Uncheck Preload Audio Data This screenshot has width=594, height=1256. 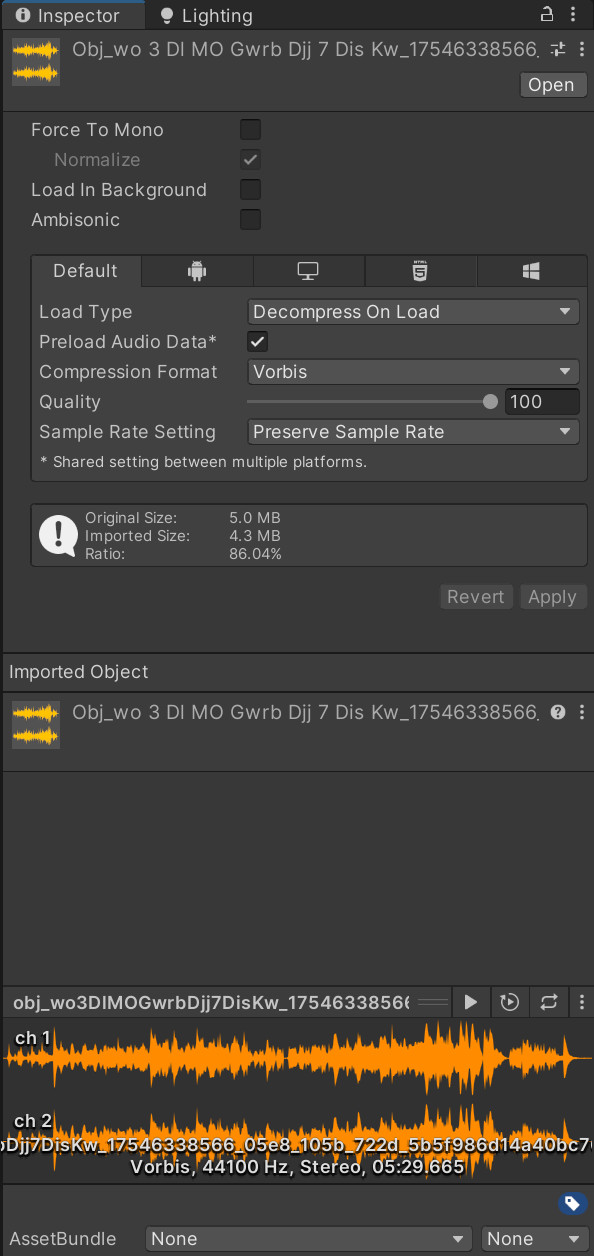[x=258, y=342]
